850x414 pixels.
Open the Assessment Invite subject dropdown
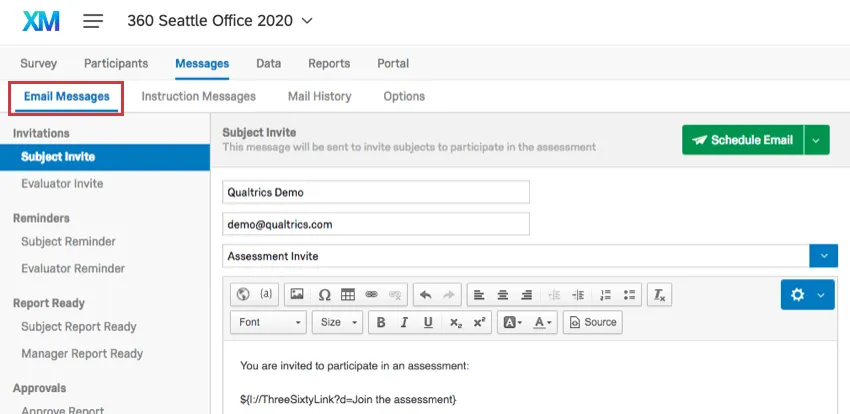[x=822, y=256]
